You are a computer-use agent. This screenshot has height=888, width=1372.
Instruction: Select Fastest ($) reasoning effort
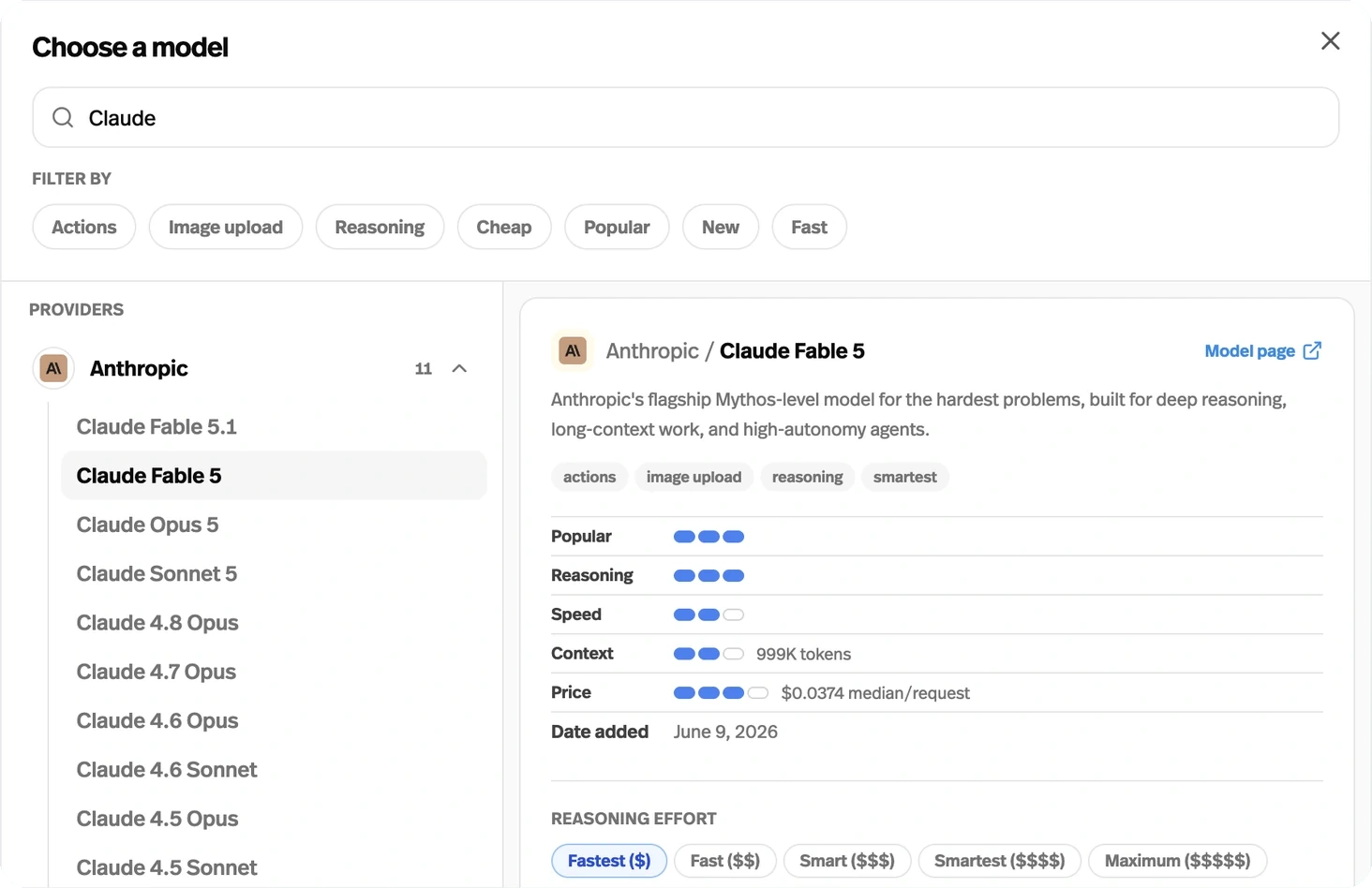point(609,861)
